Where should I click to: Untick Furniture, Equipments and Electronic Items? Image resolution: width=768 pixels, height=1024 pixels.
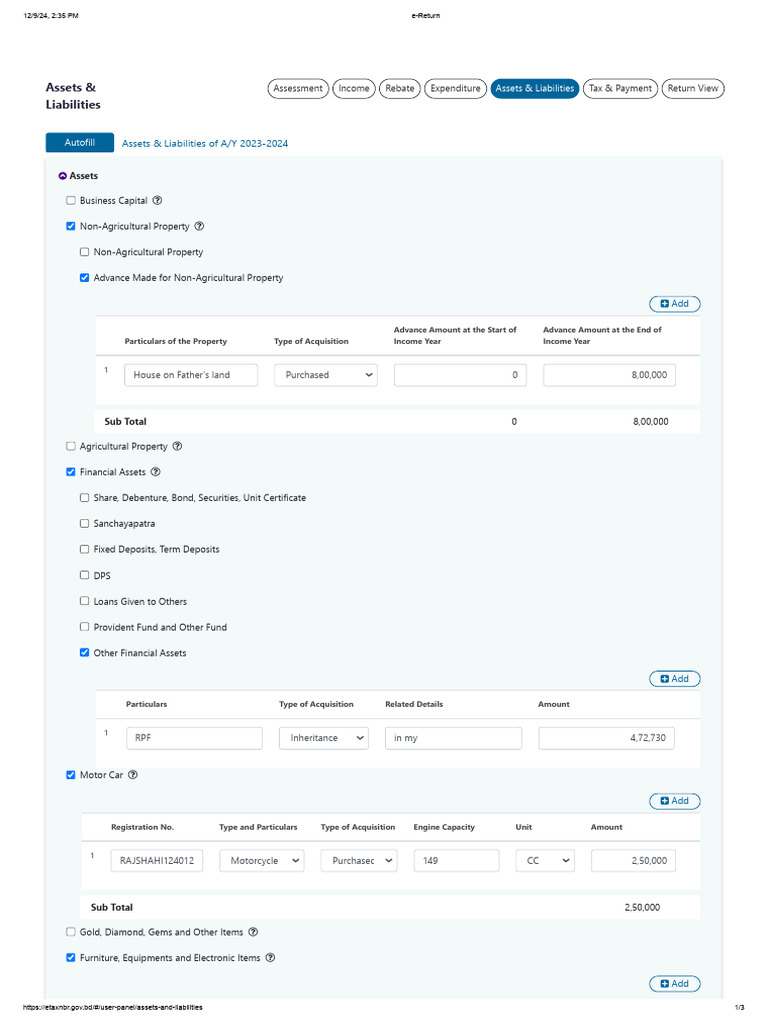(x=71, y=957)
